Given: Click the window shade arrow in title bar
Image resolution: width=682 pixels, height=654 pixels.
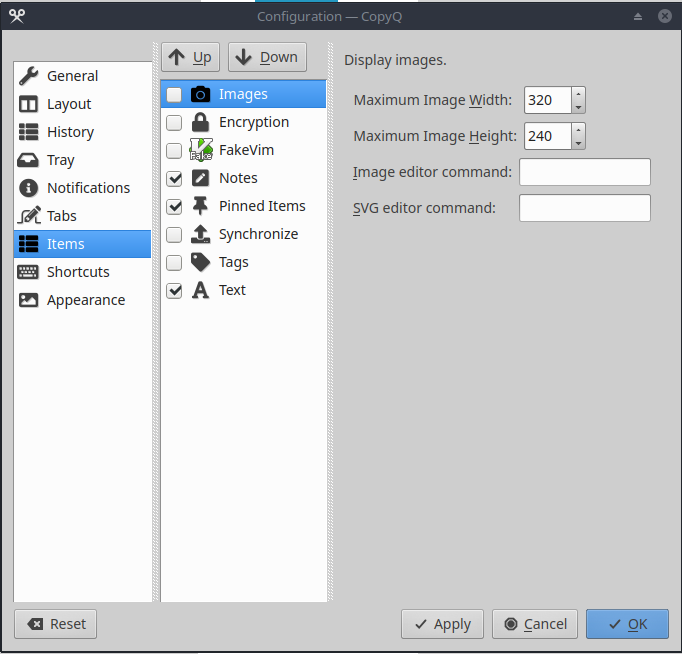Looking at the screenshot, I should (638, 17).
